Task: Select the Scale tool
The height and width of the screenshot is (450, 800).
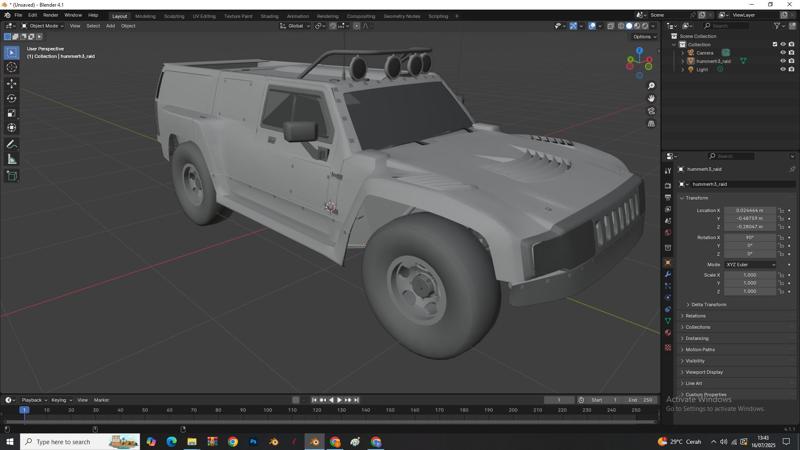Action: [12, 113]
